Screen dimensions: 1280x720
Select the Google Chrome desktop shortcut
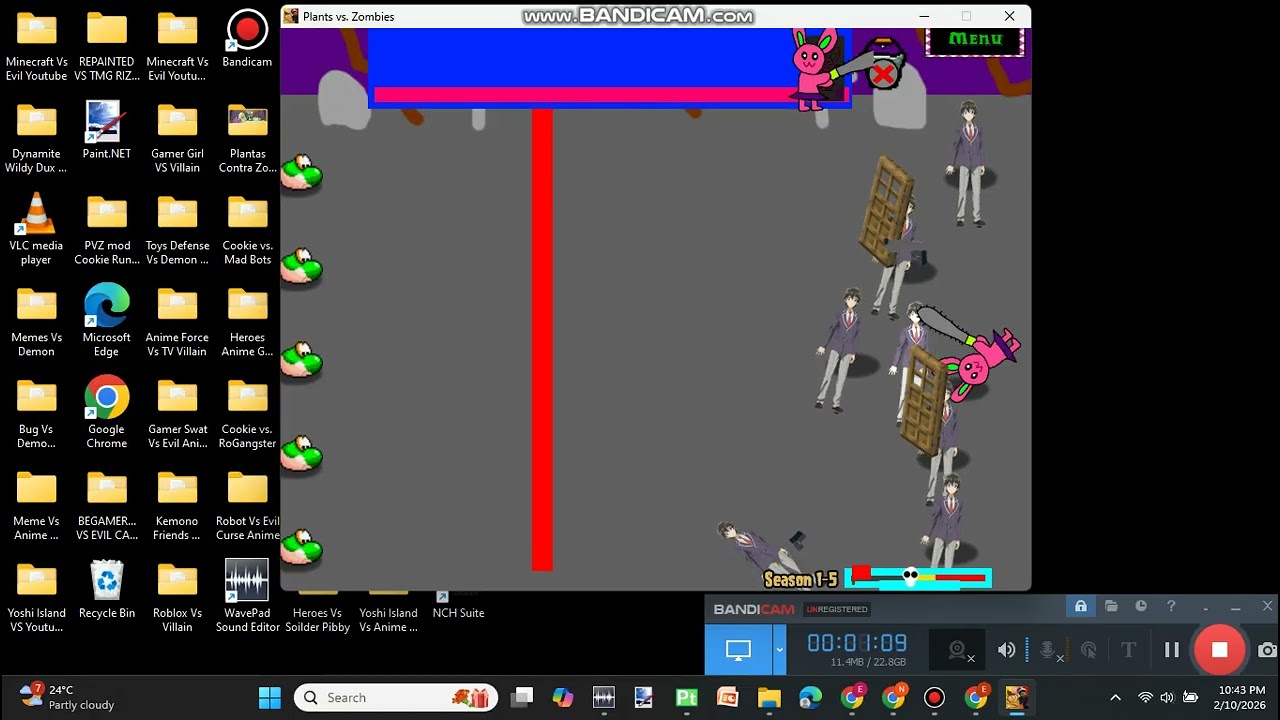click(x=106, y=413)
